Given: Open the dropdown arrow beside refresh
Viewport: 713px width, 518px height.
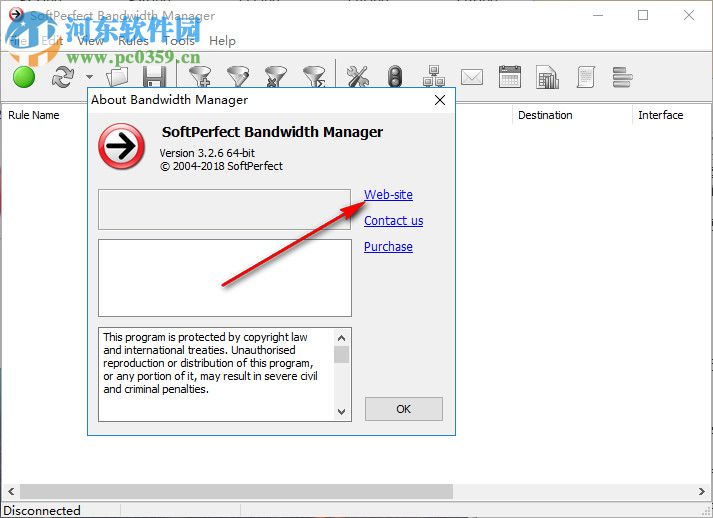Looking at the screenshot, I should point(90,77).
